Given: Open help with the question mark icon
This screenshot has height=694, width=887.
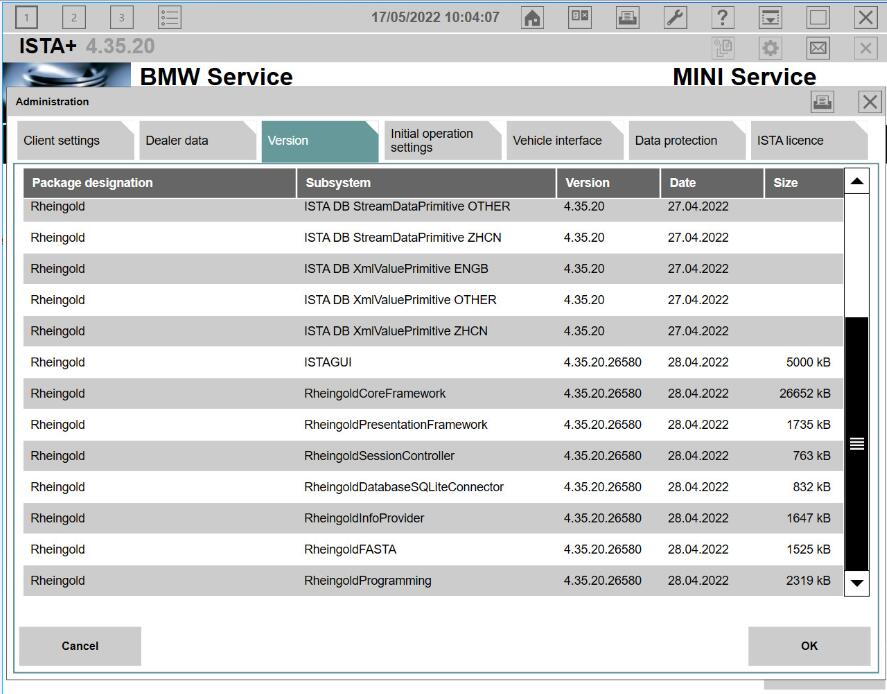Looking at the screenshot, I should 722,18.
